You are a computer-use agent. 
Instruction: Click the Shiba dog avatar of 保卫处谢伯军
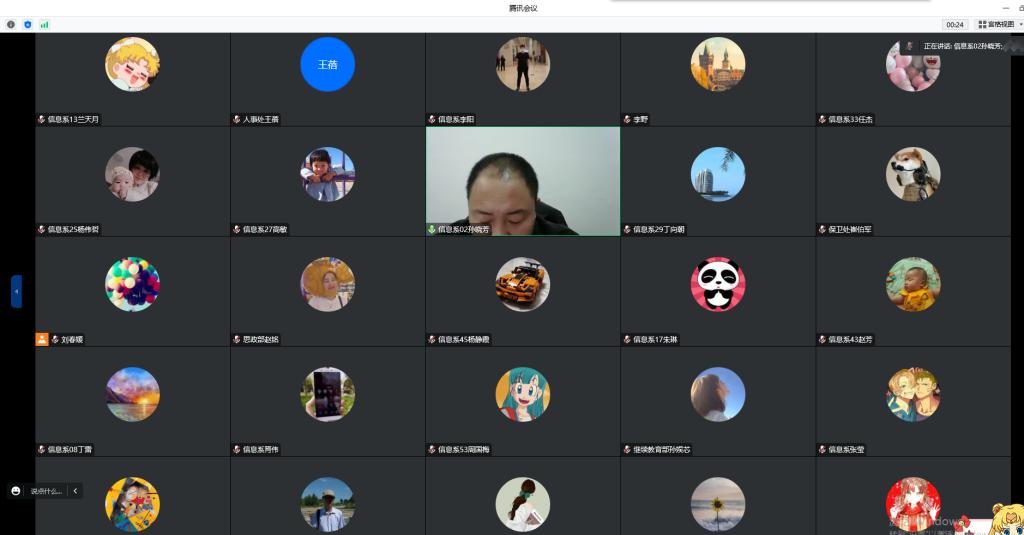pos(912,174)
